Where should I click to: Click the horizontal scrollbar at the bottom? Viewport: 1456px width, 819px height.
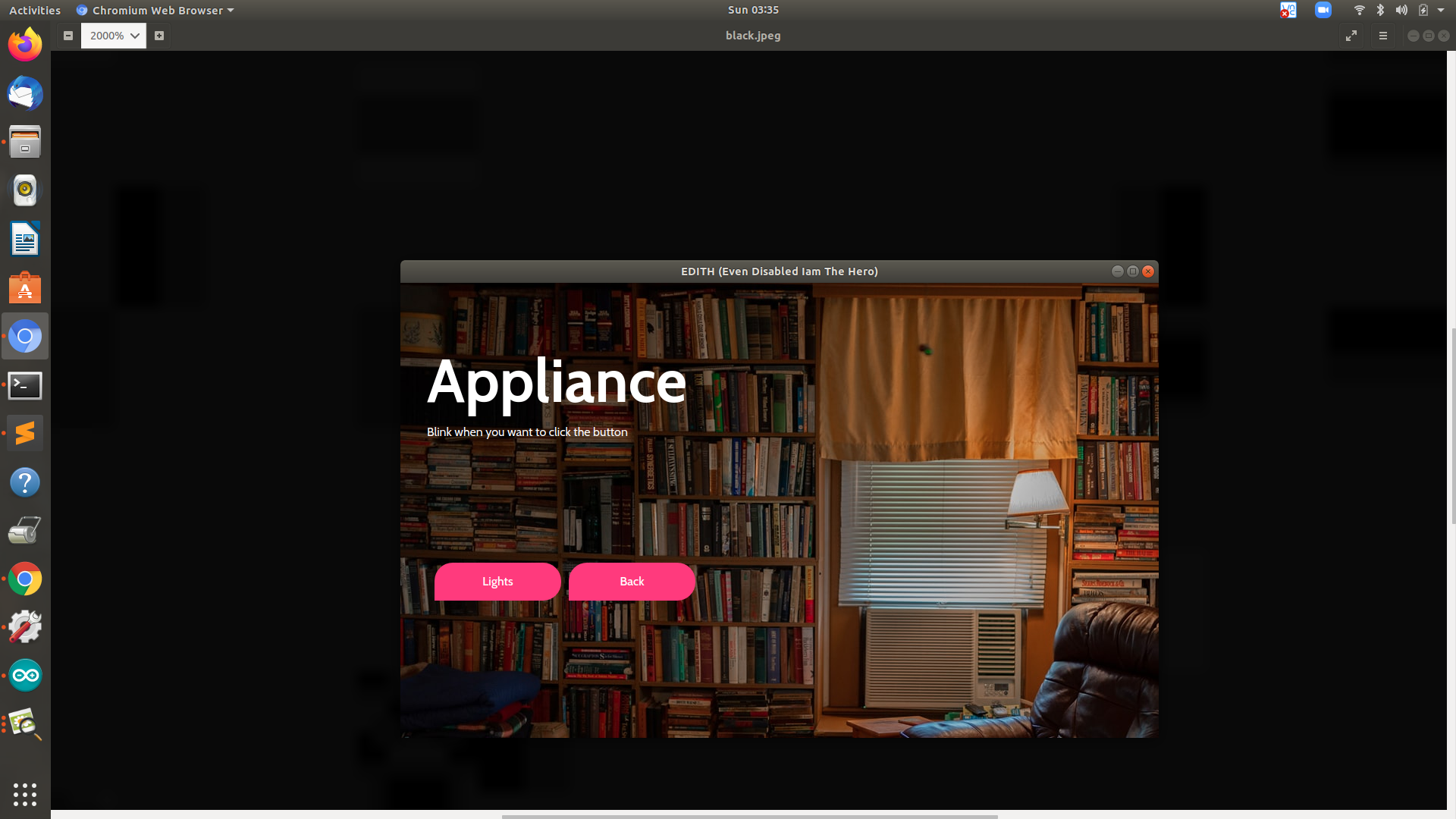(749, 816)
